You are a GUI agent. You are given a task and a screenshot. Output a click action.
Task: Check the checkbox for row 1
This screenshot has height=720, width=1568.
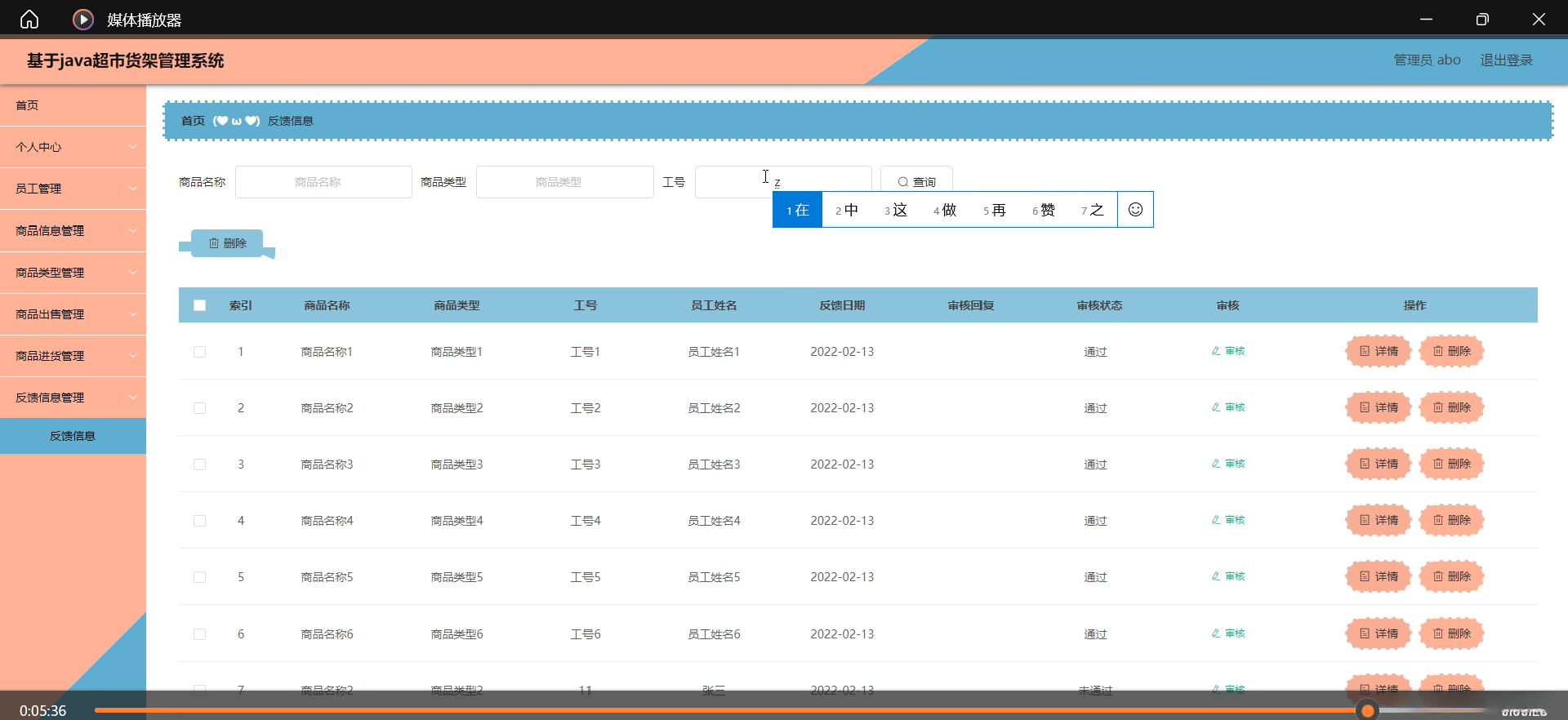tap(199, 352)
